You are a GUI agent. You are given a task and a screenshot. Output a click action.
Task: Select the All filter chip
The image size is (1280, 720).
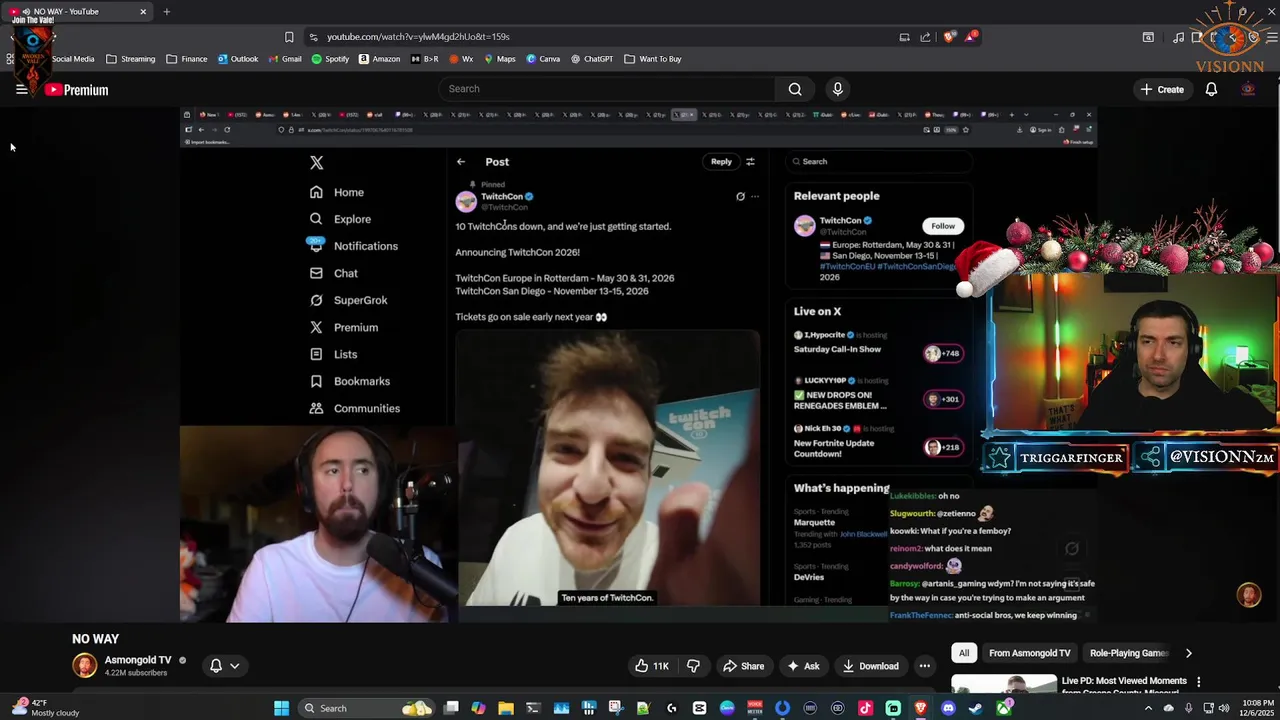(x=964, y=653)
